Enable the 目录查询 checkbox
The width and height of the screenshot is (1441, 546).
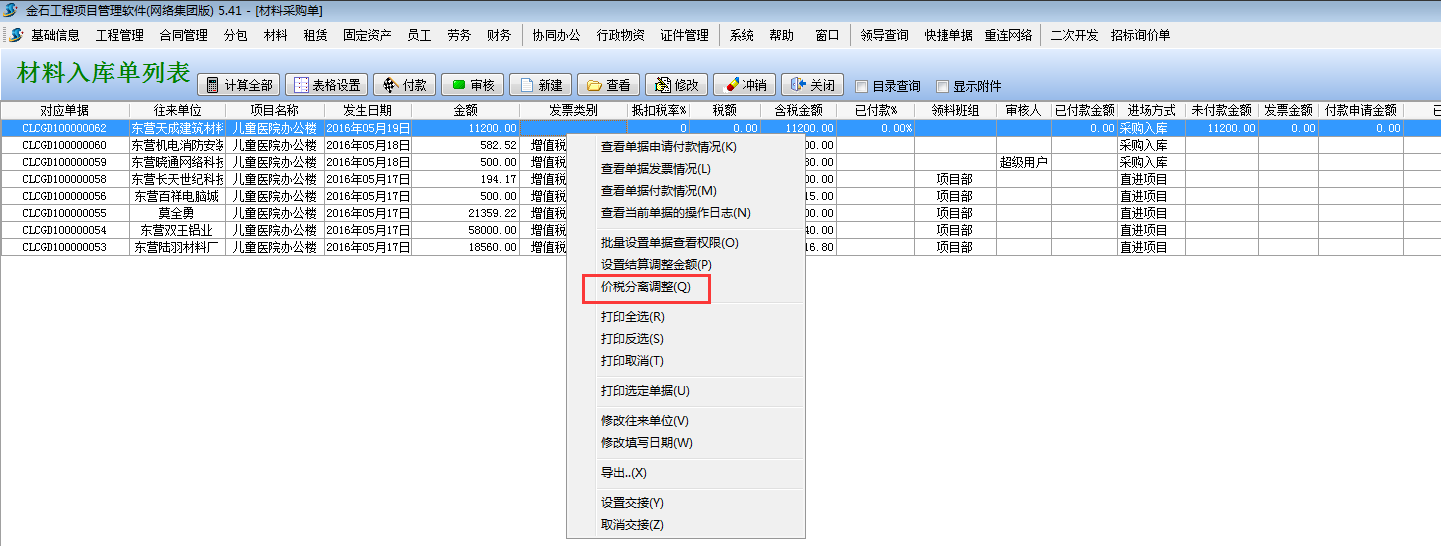861,86
